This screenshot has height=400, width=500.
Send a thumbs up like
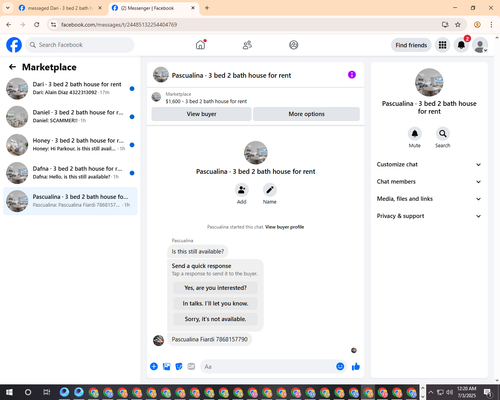click(356, 367)
